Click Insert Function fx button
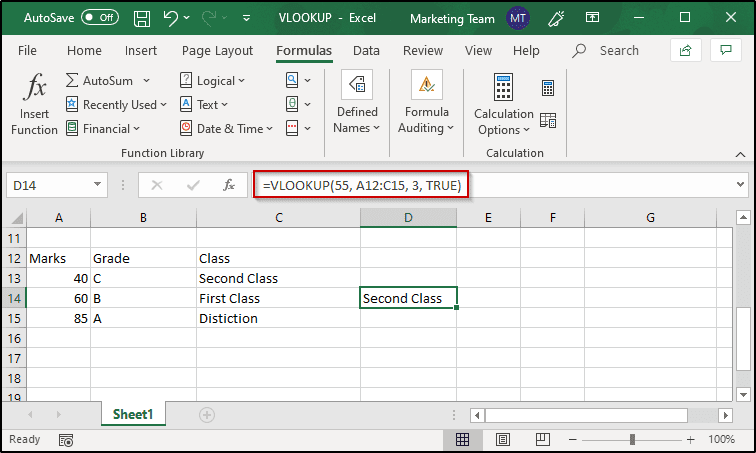 click(34, 104)
